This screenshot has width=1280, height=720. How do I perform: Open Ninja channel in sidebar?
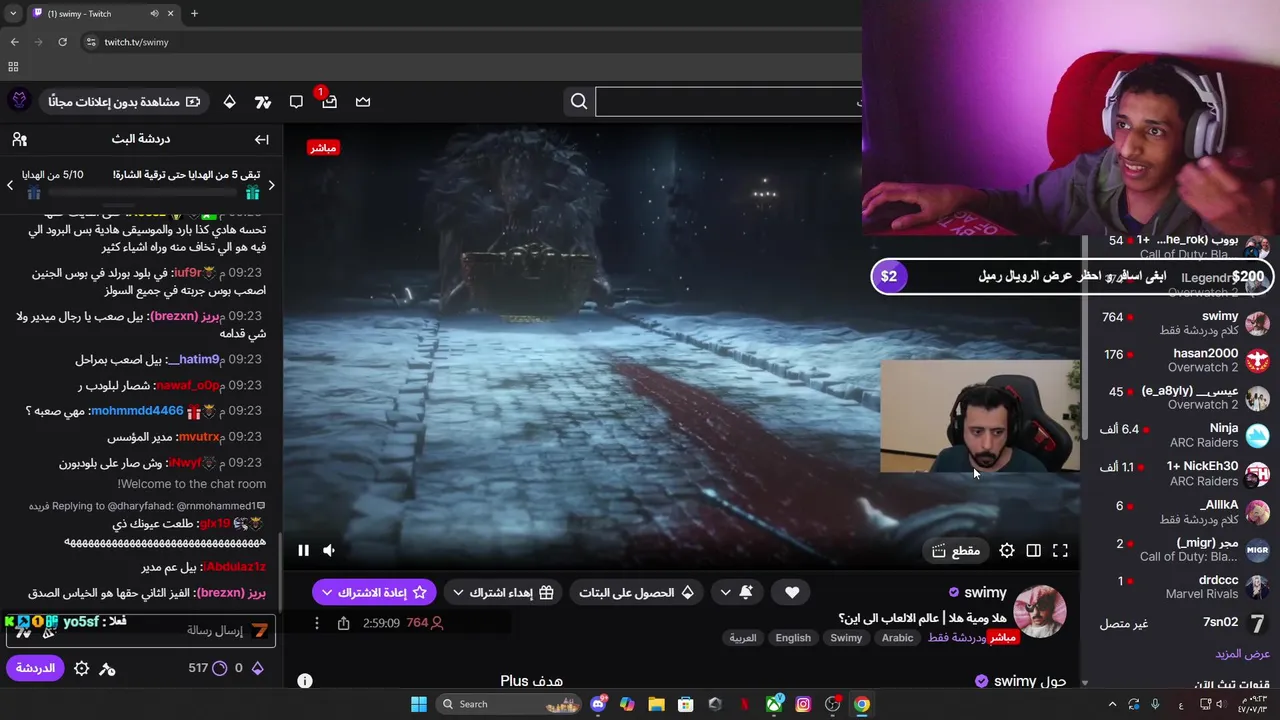pos(1182,435)
